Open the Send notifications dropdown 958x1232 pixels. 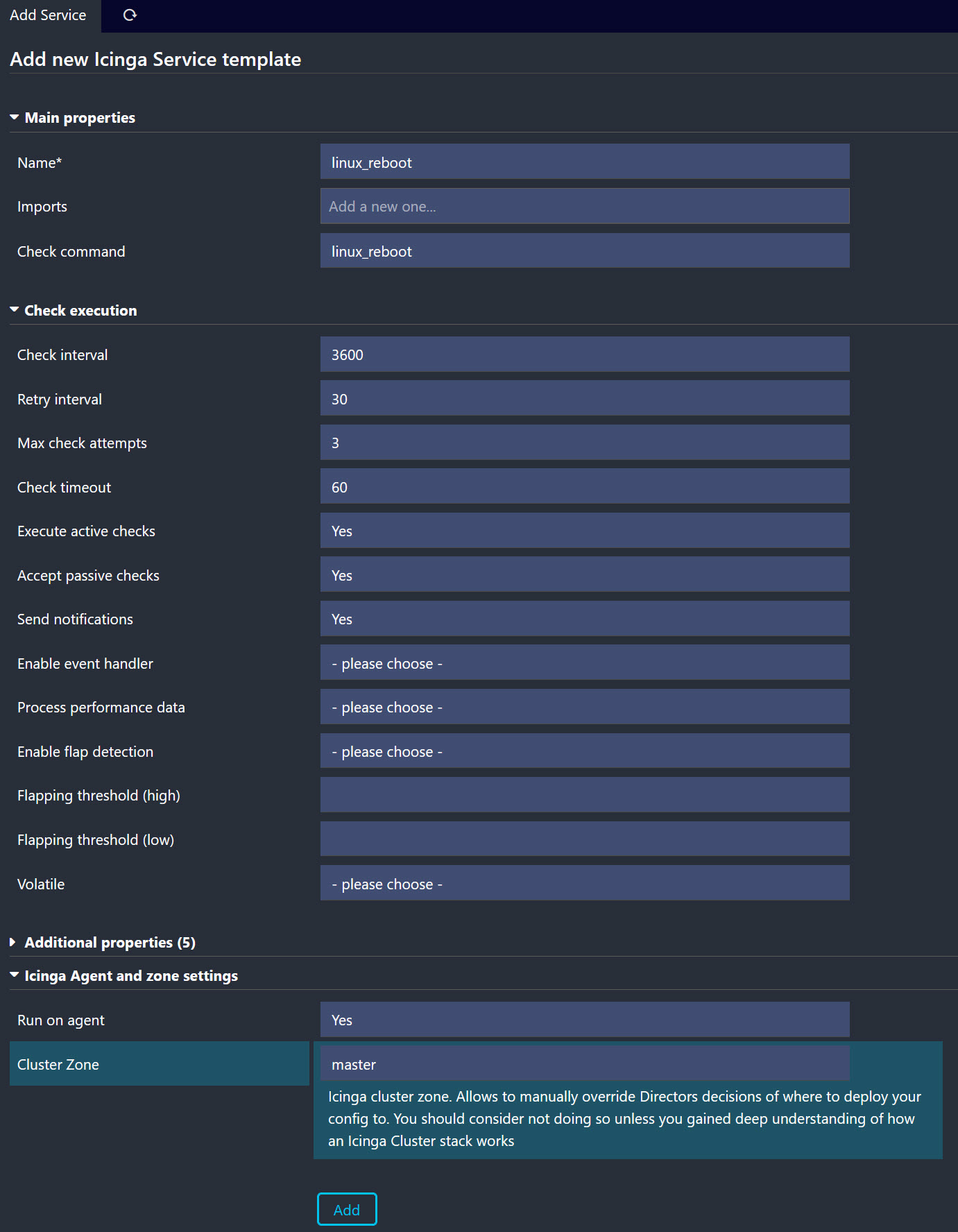584,619
